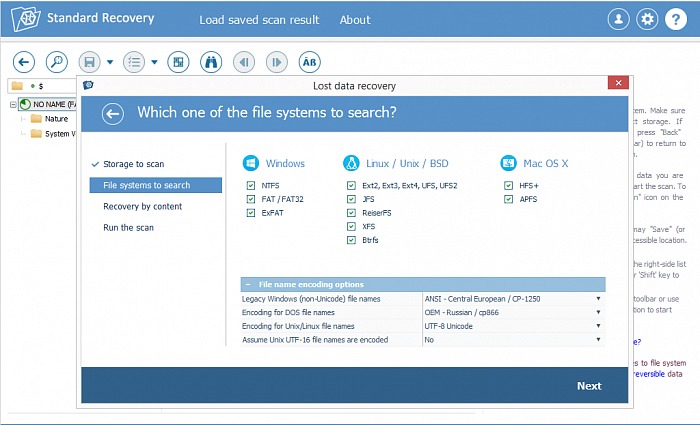Click the path field showing $
700x425 pixels.
tap(43, 86)
